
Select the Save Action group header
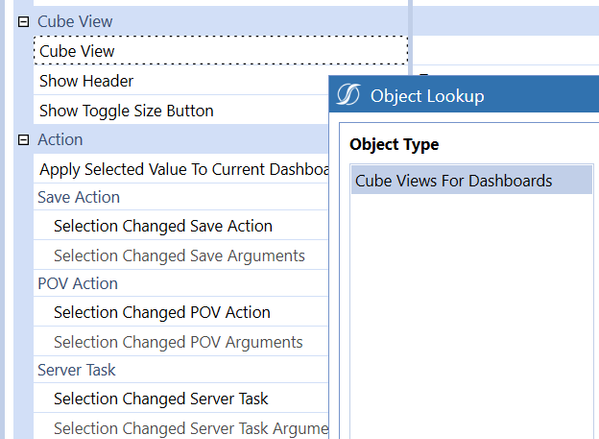(181, 197)
